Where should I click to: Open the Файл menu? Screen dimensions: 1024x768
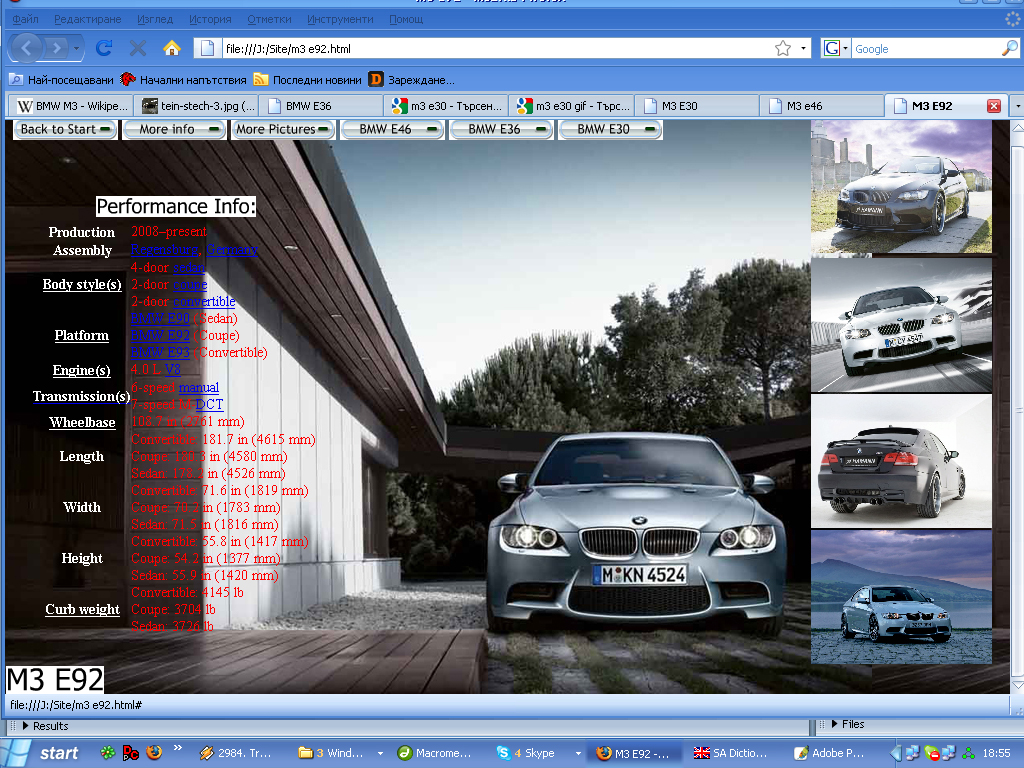coord(25,19)
